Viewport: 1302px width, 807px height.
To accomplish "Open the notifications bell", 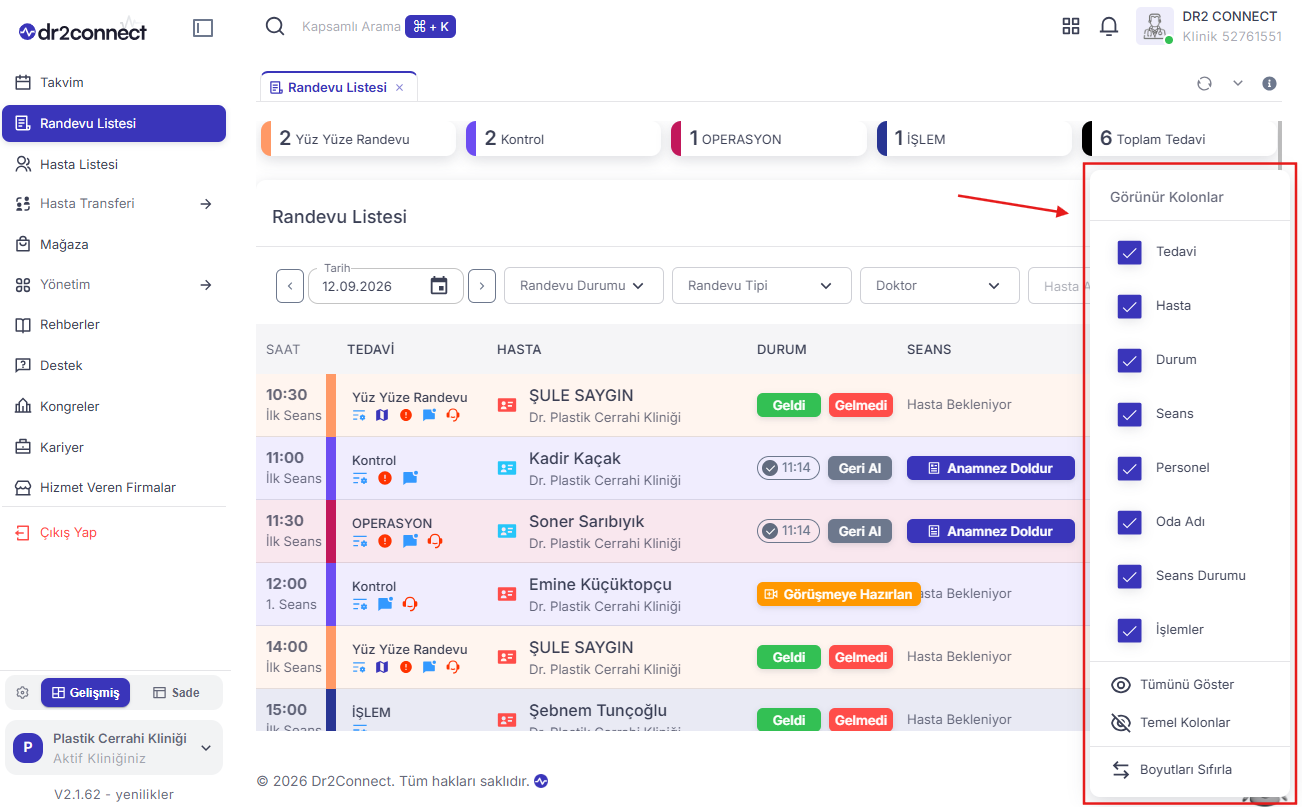I will pos(1109,26).
